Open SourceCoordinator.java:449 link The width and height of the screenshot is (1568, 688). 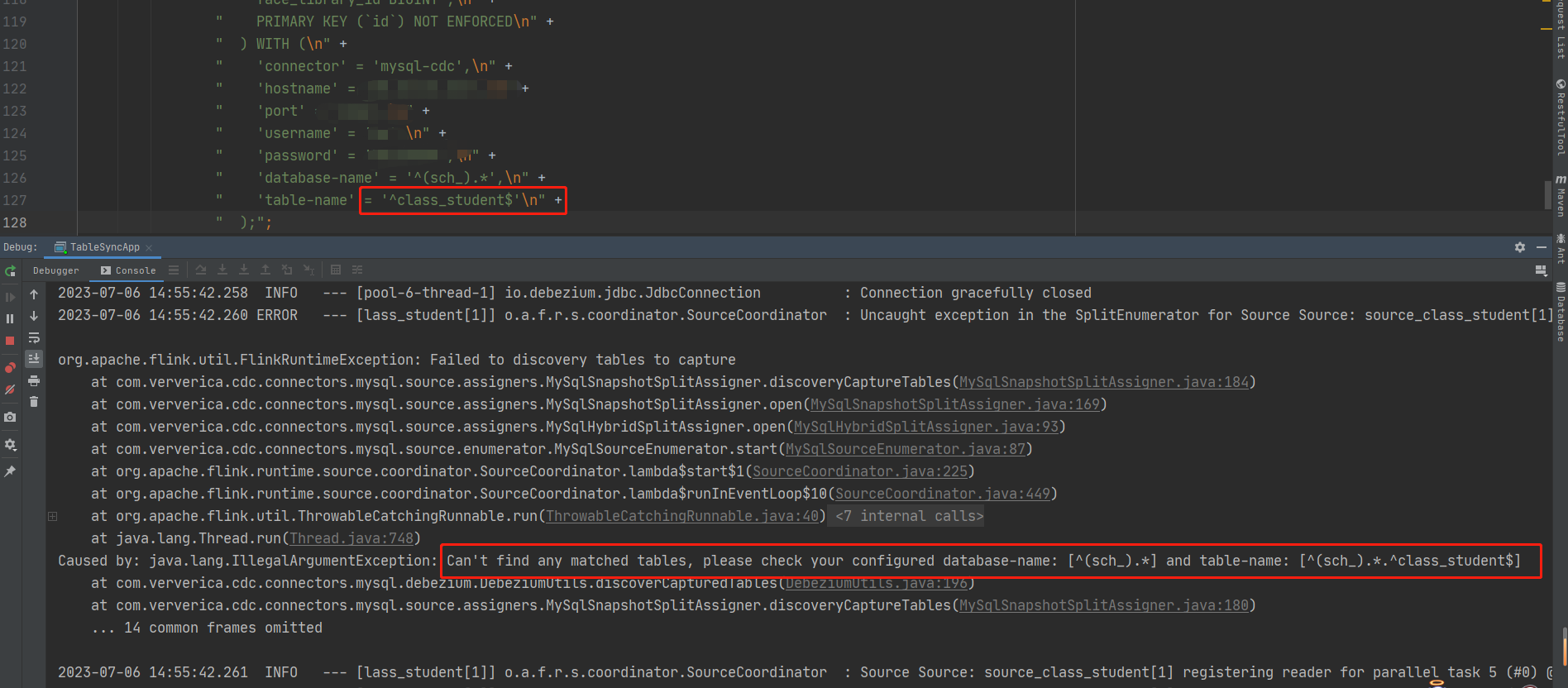[942, 494]
